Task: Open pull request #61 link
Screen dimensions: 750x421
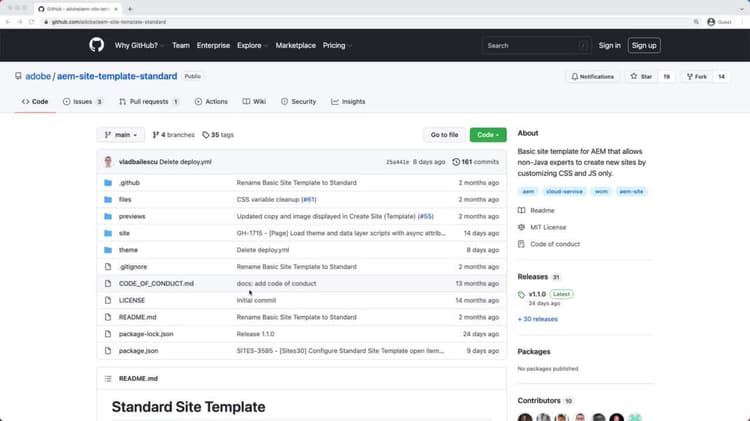Action: (x=309, y=199)
